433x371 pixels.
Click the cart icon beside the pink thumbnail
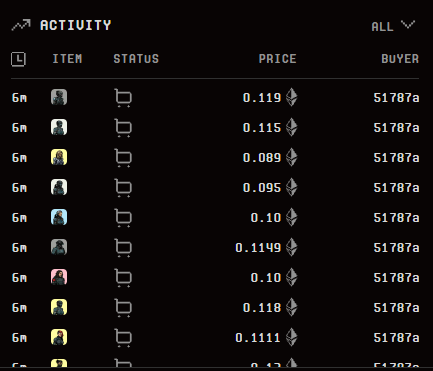pos(123,278)
